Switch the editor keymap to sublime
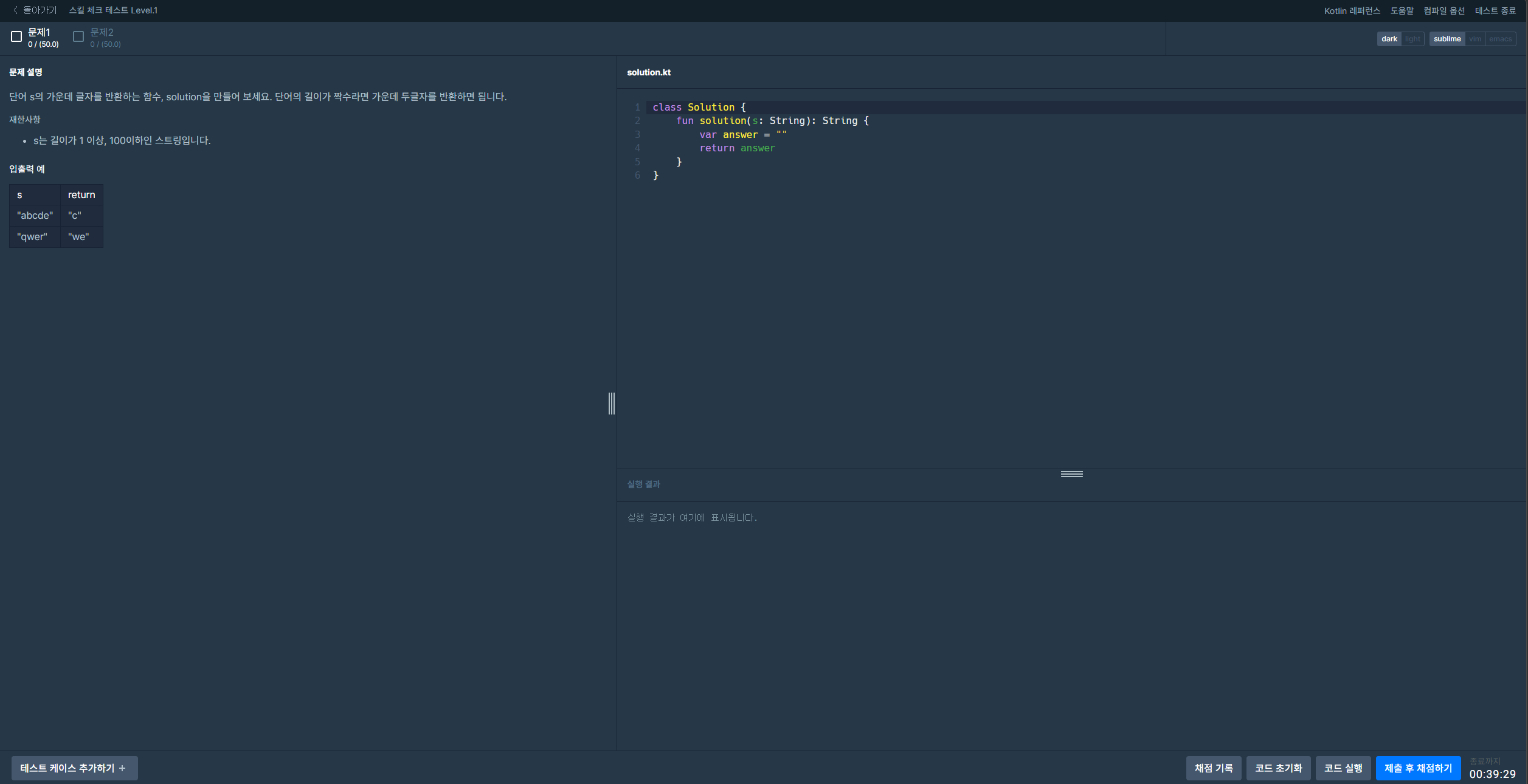1528x784 pixels. [x=1447, y=39]
